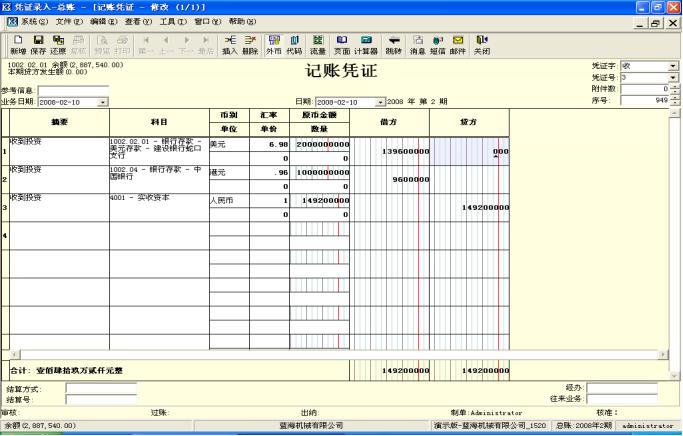
Task: Click the 港元 currency cell
Action: point(229,172)
